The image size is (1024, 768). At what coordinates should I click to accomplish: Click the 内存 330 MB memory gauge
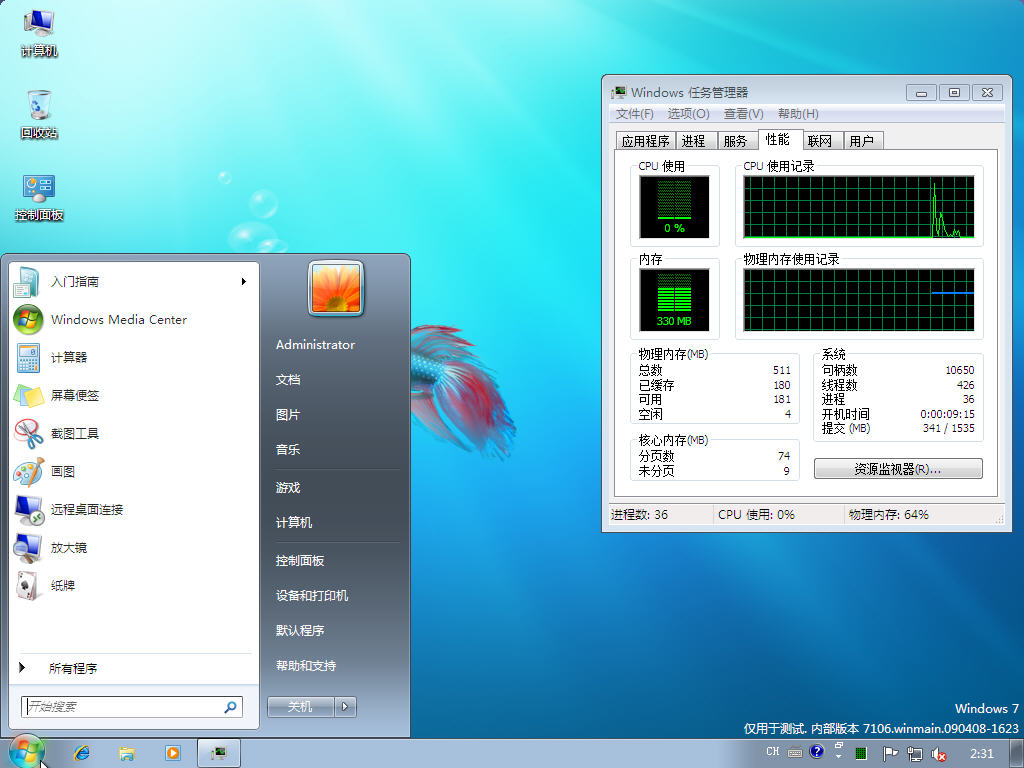click(674, 300)
